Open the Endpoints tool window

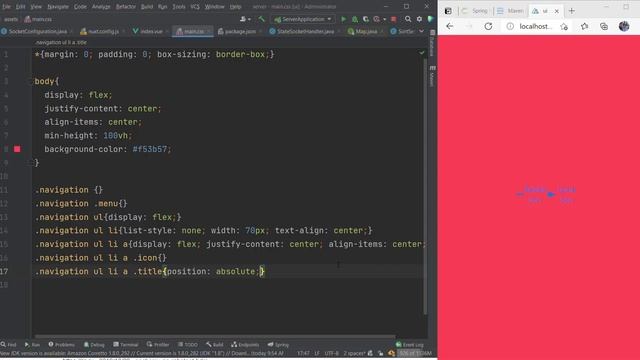245,344
